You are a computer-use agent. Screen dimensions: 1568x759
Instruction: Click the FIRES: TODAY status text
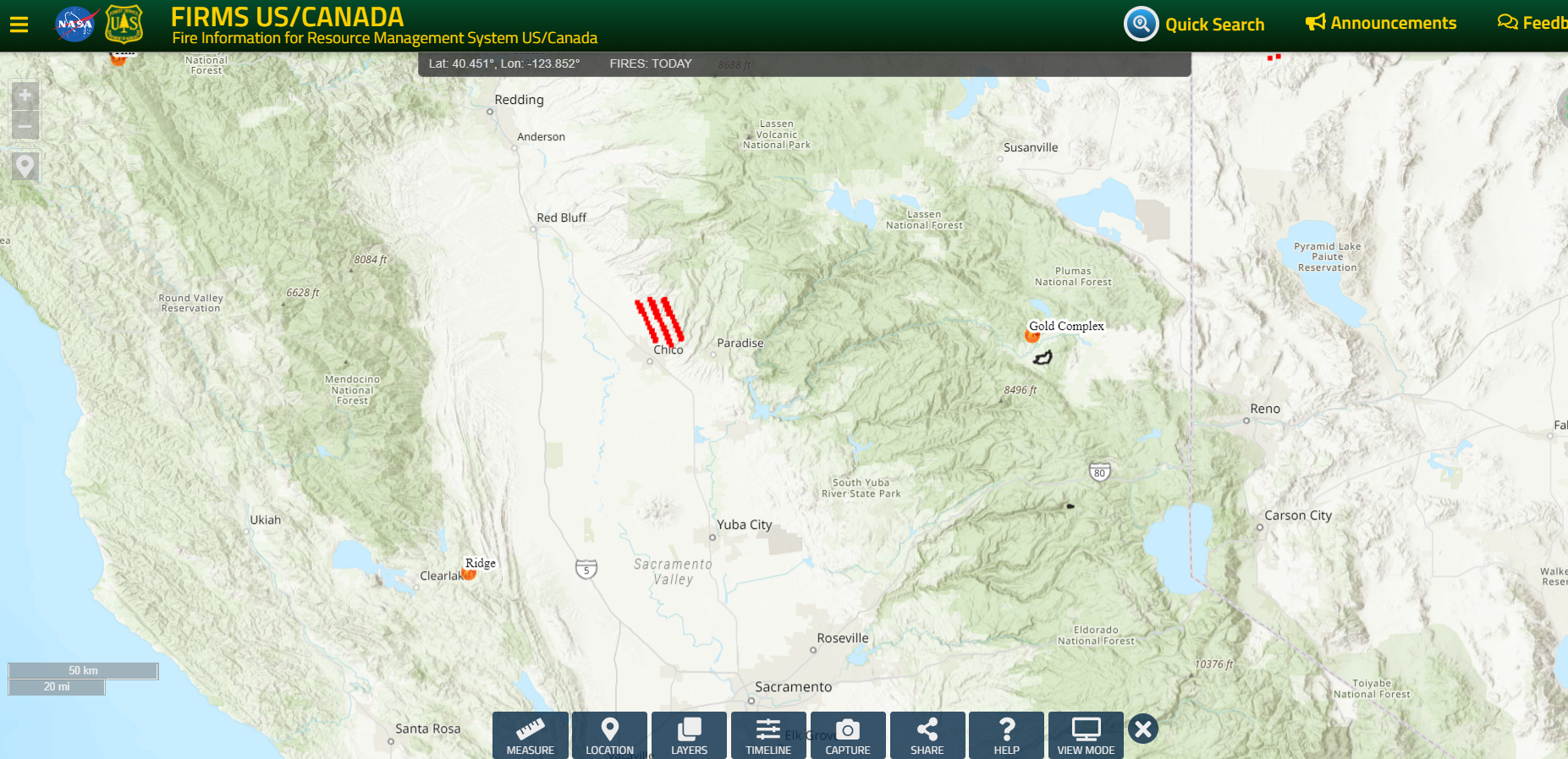651,63
